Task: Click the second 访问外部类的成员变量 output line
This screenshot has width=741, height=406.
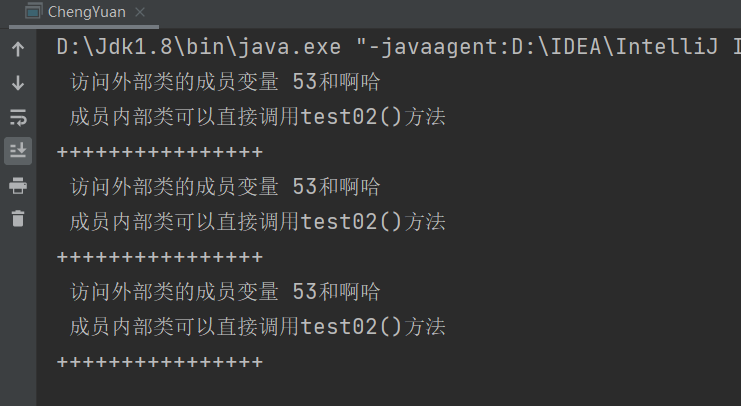Action: click(x=225, y=187)
